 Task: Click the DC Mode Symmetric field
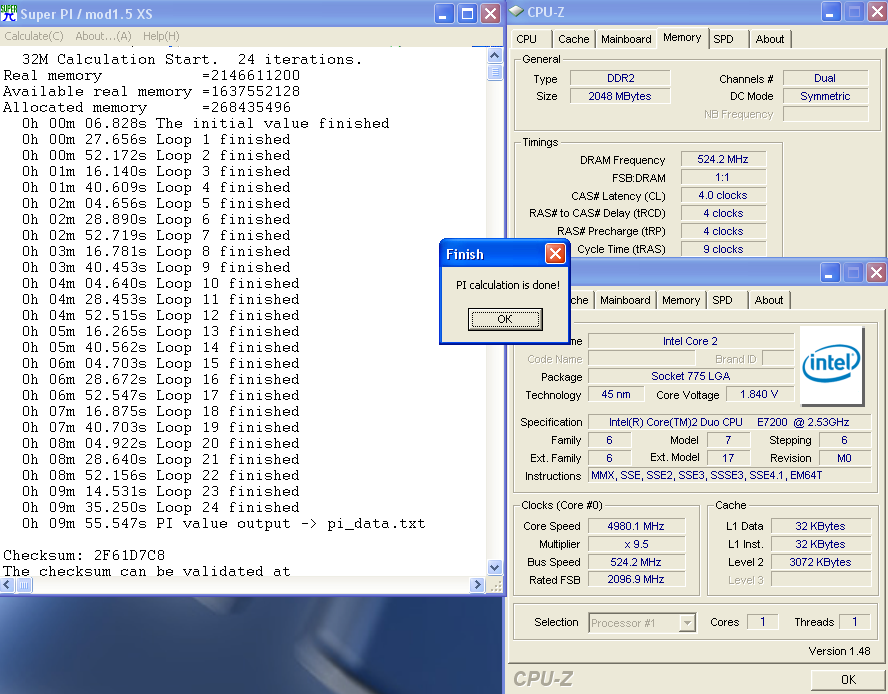pos(825,96)
